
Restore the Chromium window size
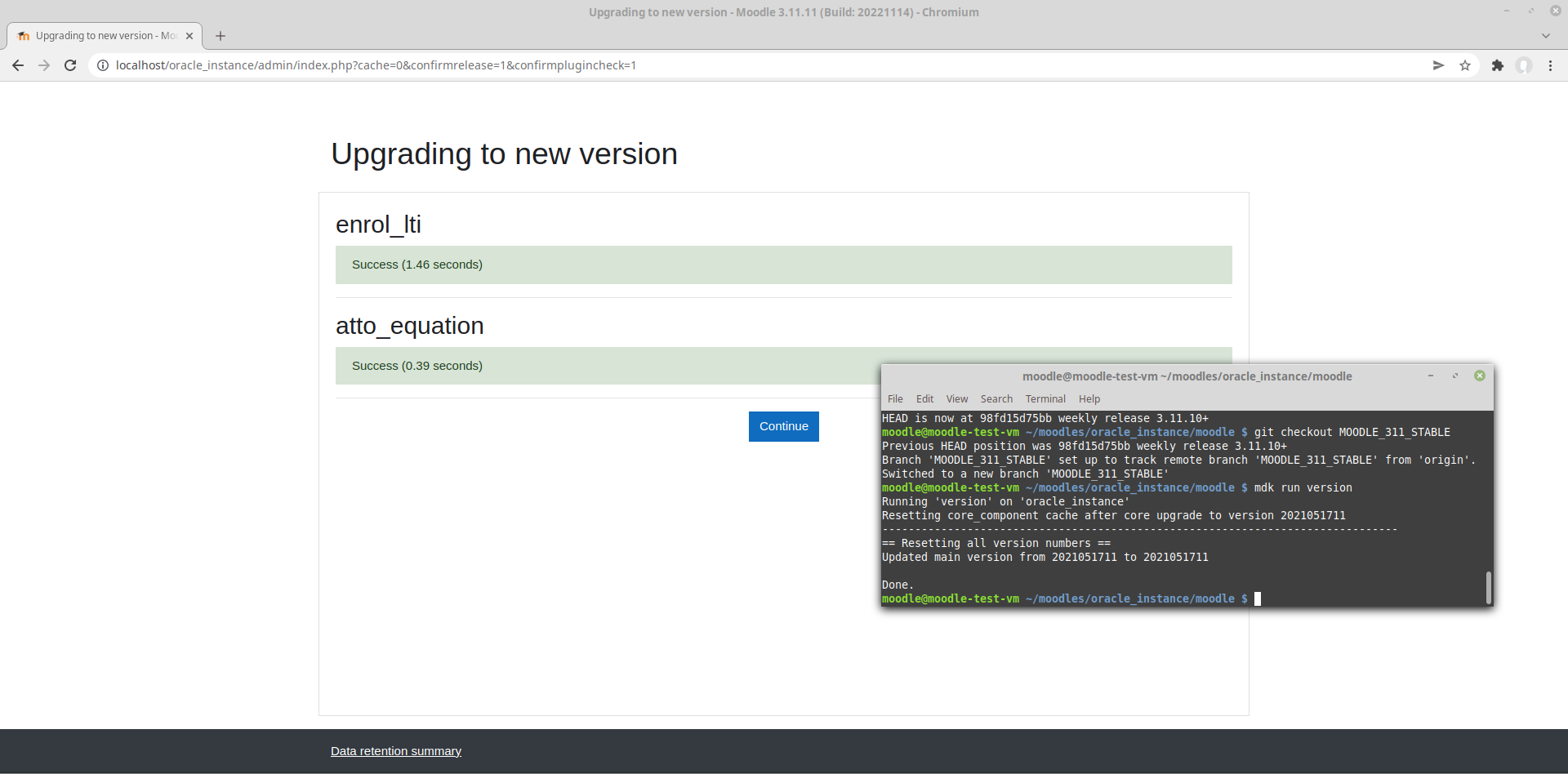[x=1531, y=11]
